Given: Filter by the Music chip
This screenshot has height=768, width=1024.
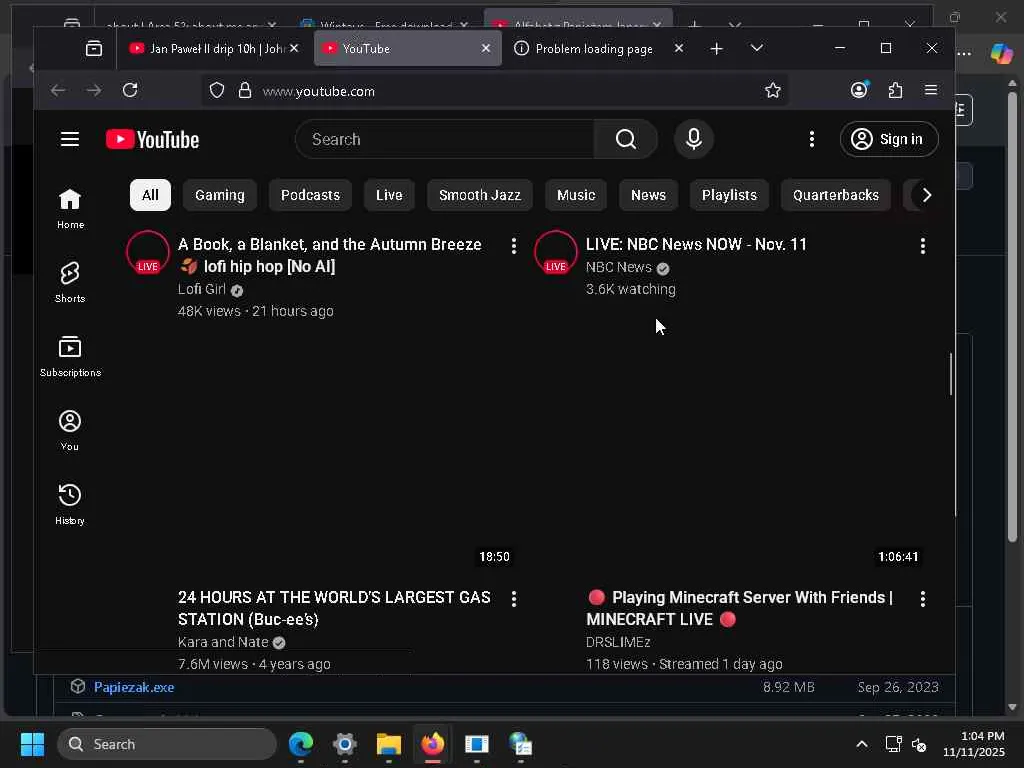Looking at the screenshot, I should point(576,195).
